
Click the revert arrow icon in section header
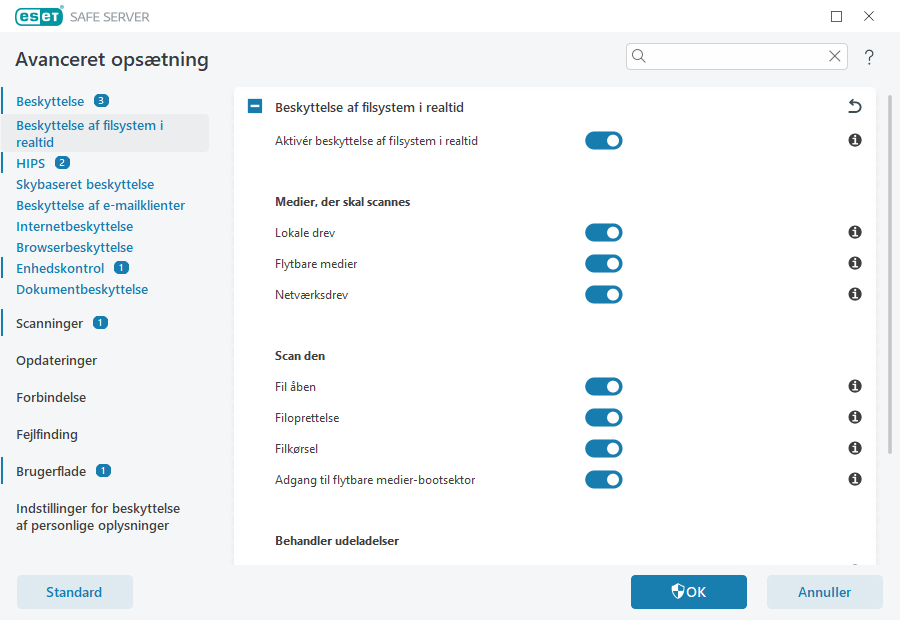click(854, 107)
